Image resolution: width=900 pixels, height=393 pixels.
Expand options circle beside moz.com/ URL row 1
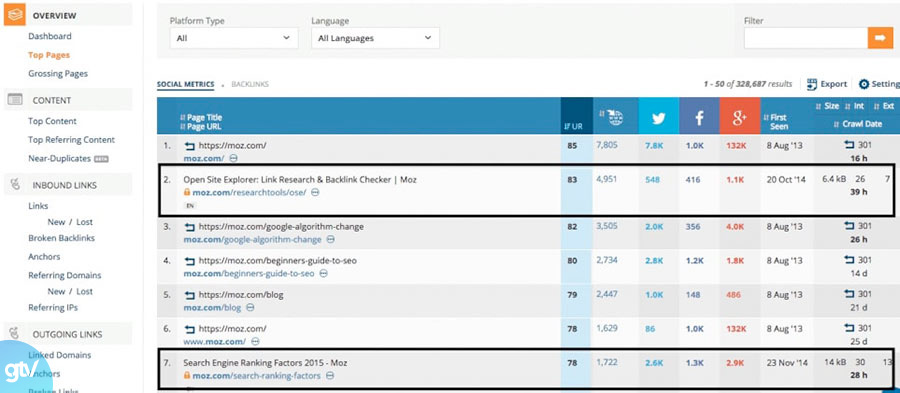pyautogui.click(x=234, y=158)
